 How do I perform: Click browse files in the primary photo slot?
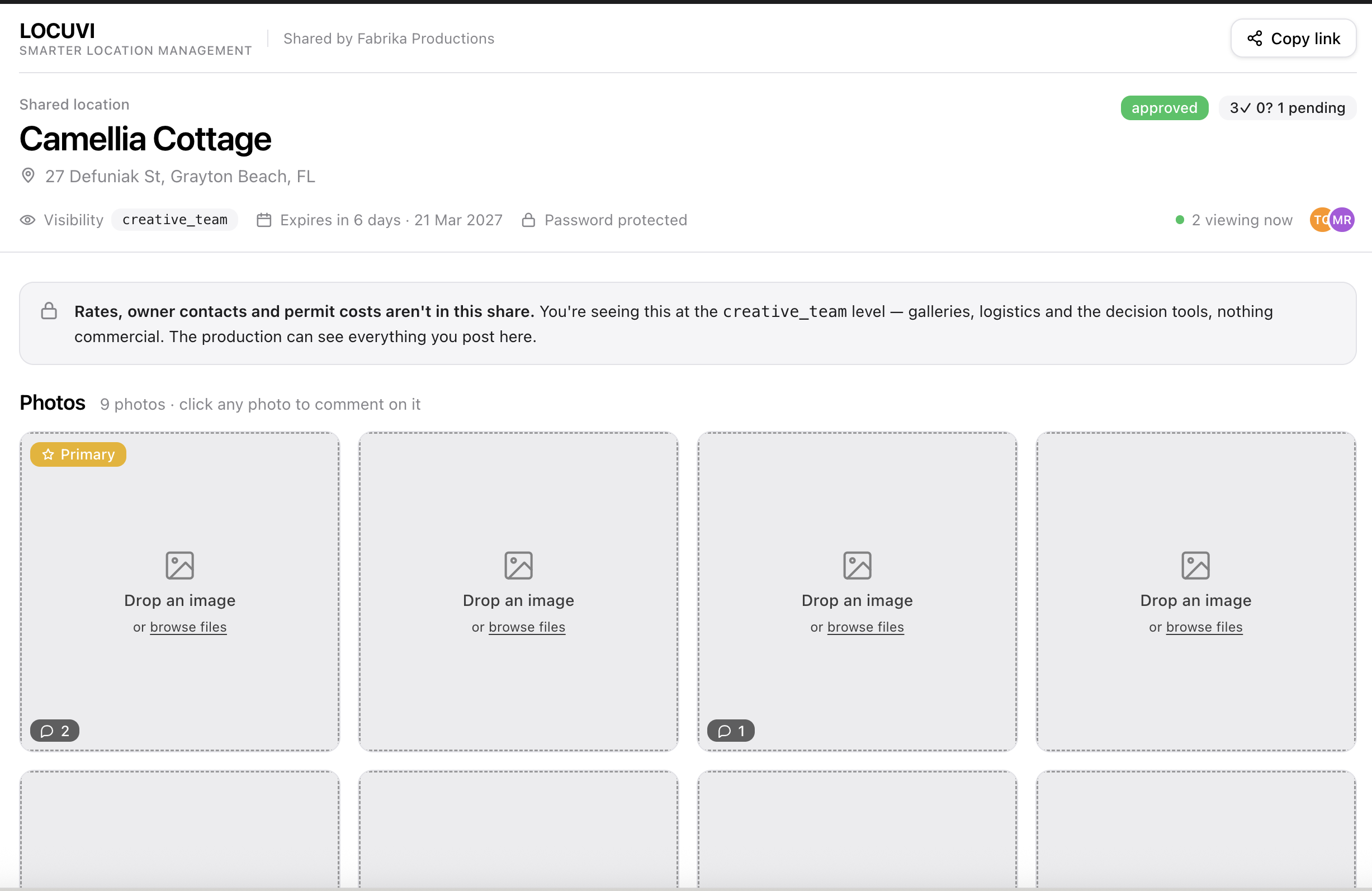(x=188, y=627)
